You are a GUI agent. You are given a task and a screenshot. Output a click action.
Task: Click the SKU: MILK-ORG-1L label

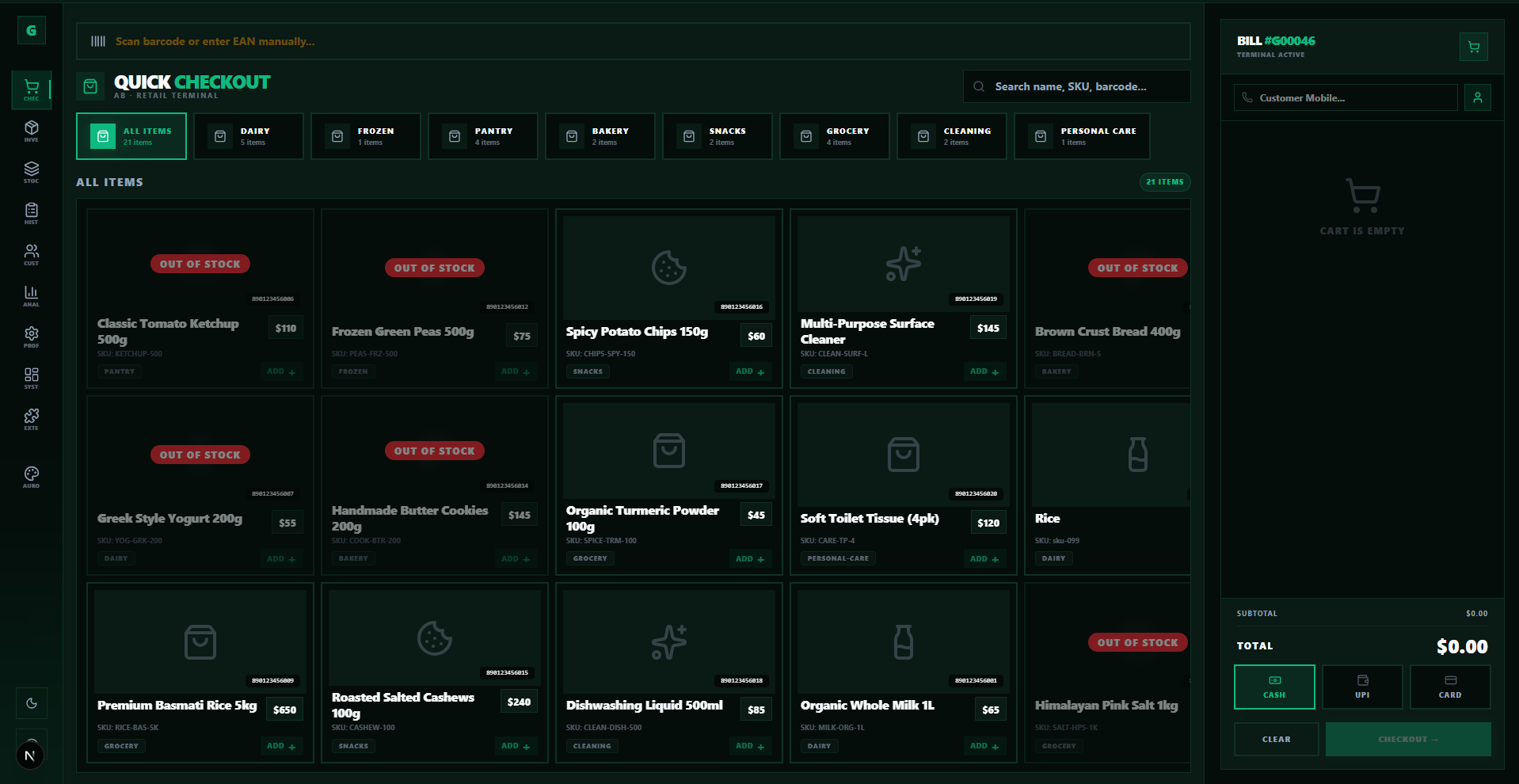(x=832, y=727)
